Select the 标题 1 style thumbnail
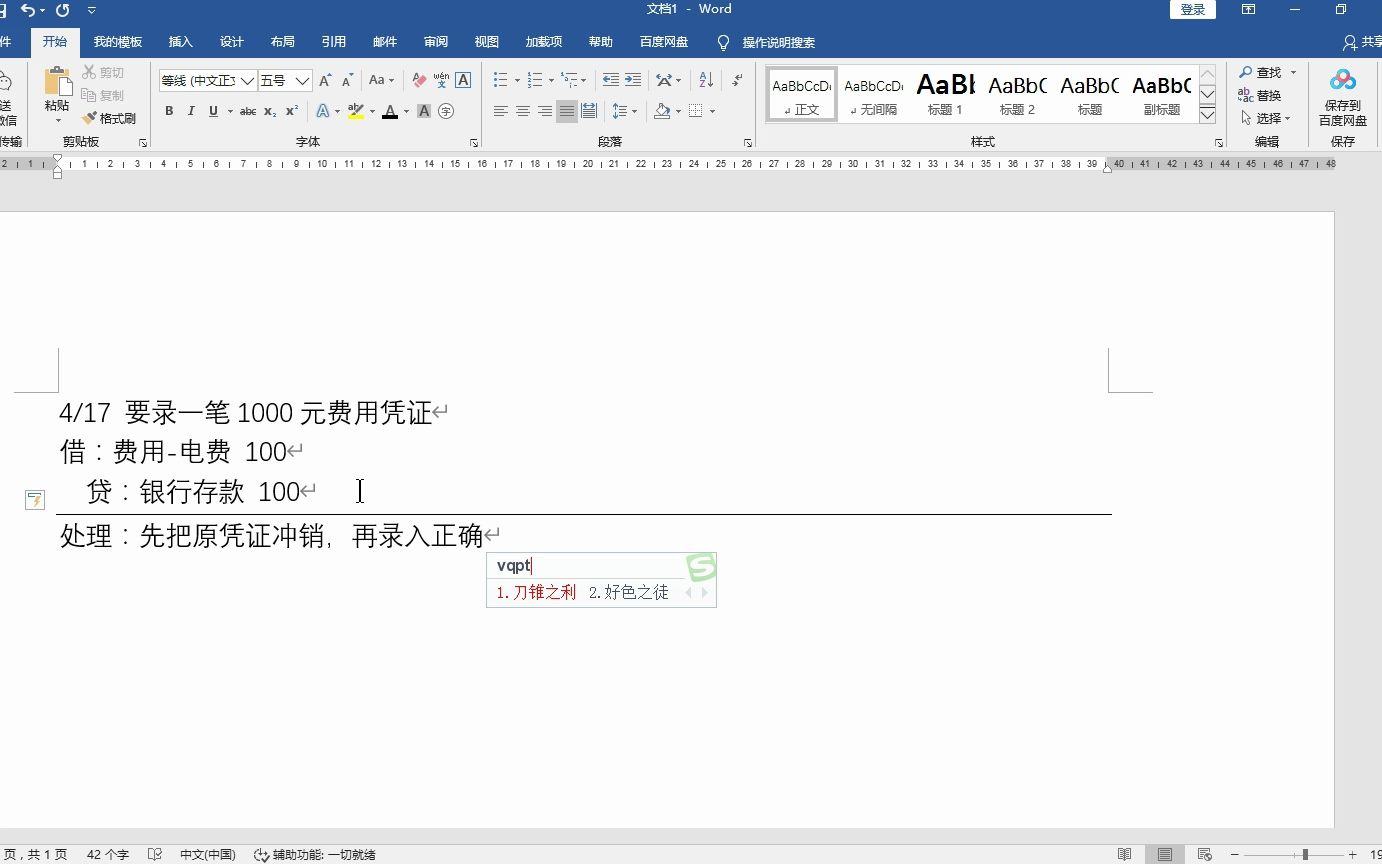This screenshot has height=864, width=1382. [945, 95]
